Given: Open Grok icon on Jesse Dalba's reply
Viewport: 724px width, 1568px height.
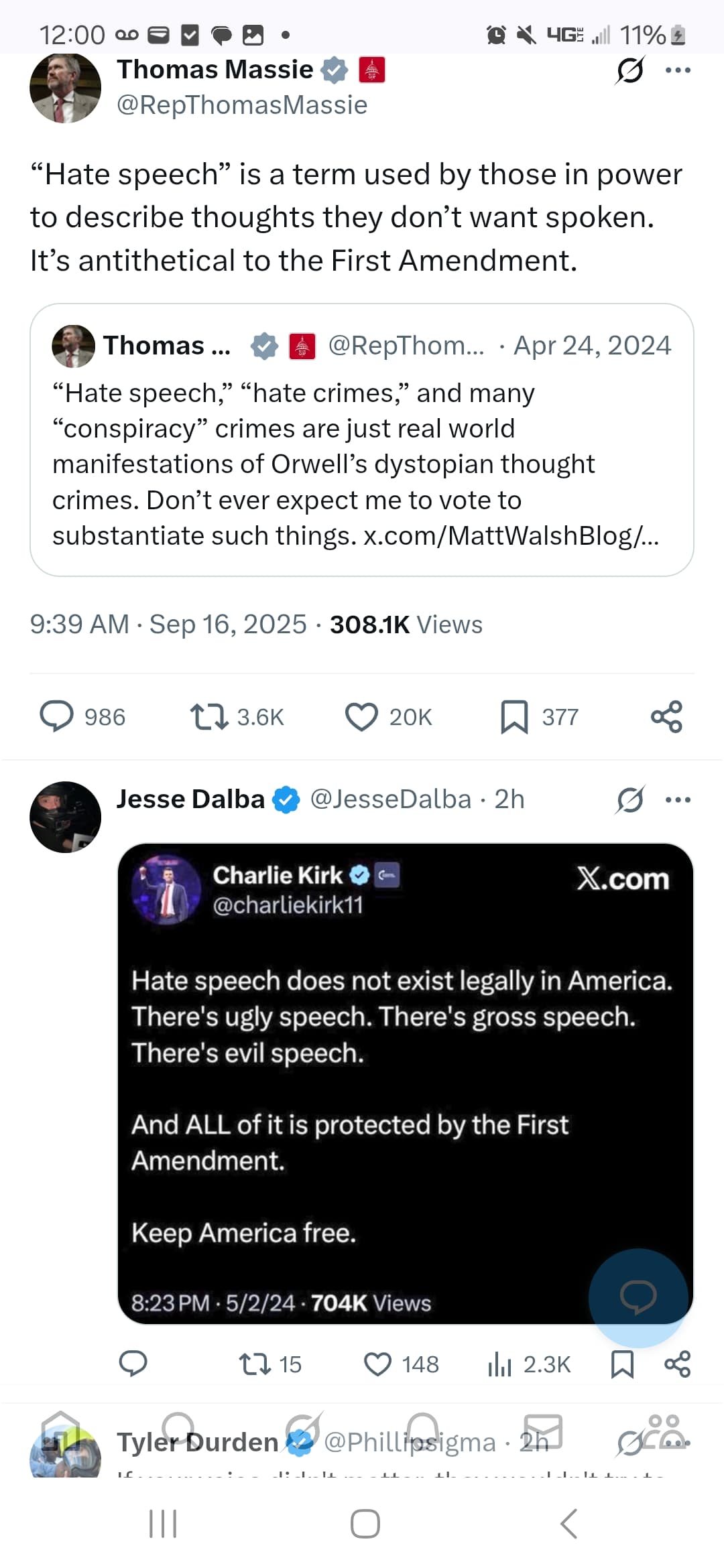Looking at the screenshot, I should tap(630, 799).
